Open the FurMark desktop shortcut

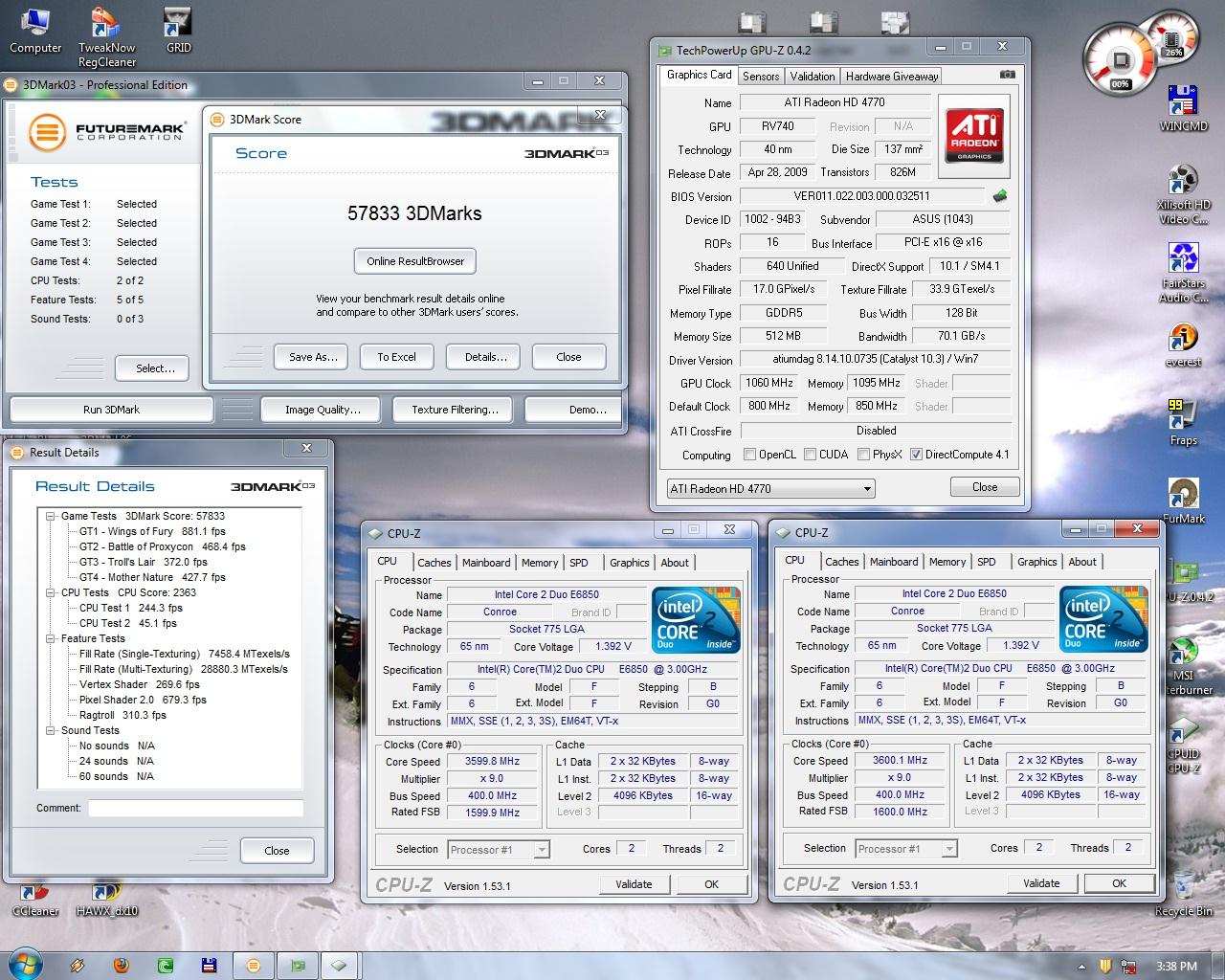(x=1184, y=501)
